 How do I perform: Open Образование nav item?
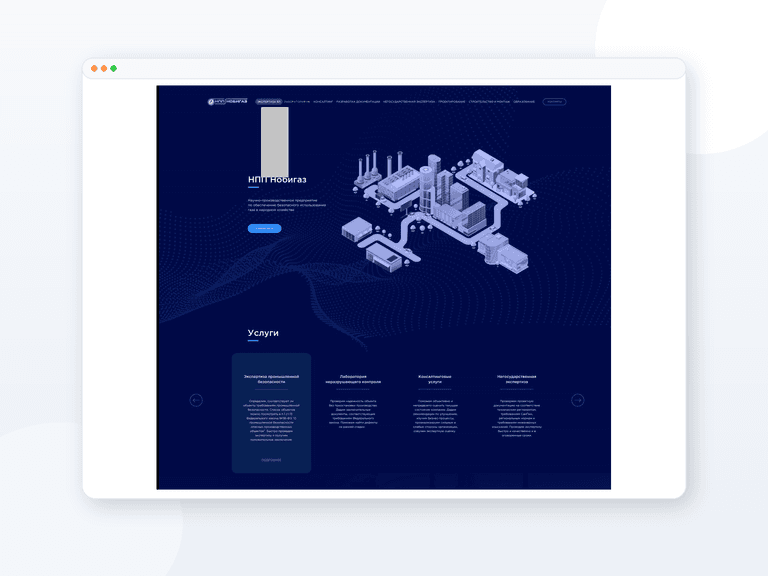(x=524, y=102)
